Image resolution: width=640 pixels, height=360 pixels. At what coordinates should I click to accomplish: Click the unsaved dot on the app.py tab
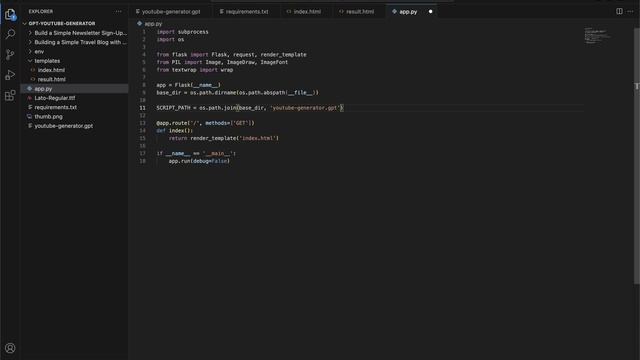pyautogui.click(x=430, y=11)
